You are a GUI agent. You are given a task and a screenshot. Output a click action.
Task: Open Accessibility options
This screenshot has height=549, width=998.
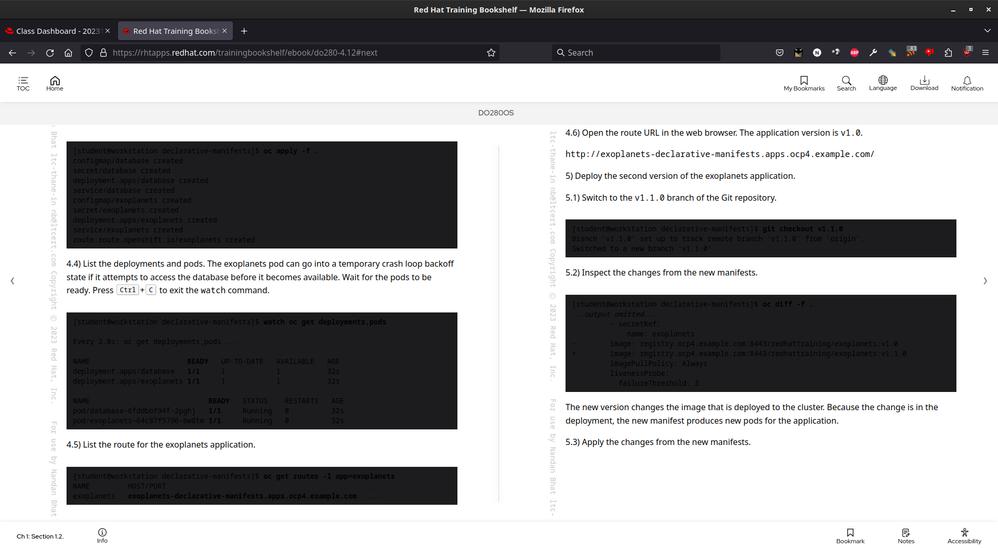point(964,536)
